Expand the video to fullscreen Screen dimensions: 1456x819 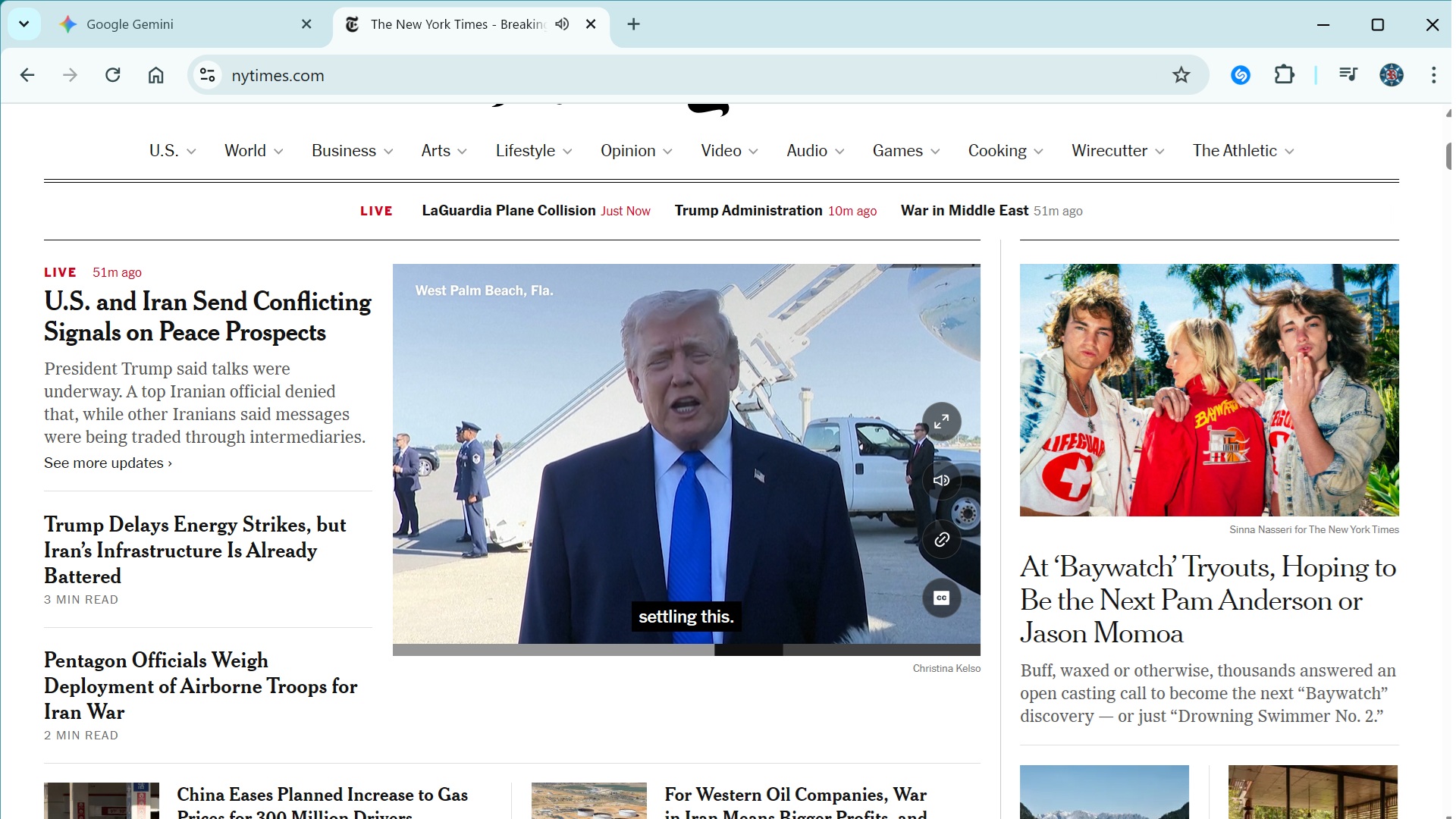(941, 422)
